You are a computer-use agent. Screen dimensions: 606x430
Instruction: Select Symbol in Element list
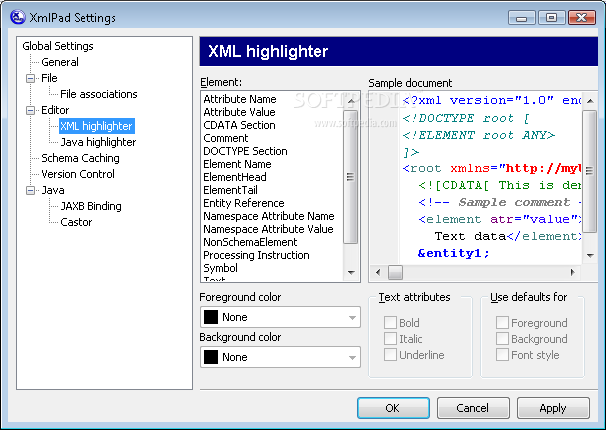[220, 268]
